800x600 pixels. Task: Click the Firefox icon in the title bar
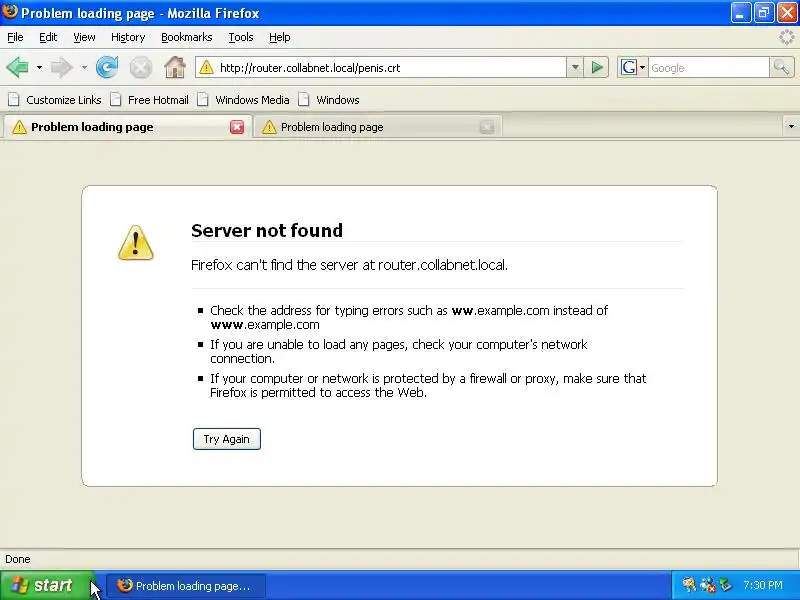(x=10, y=12)
